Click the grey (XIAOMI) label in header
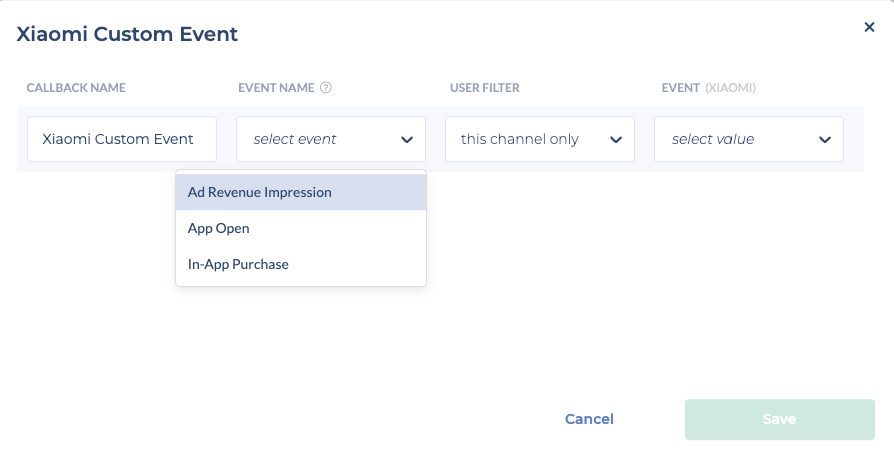 tap(730, 88)
